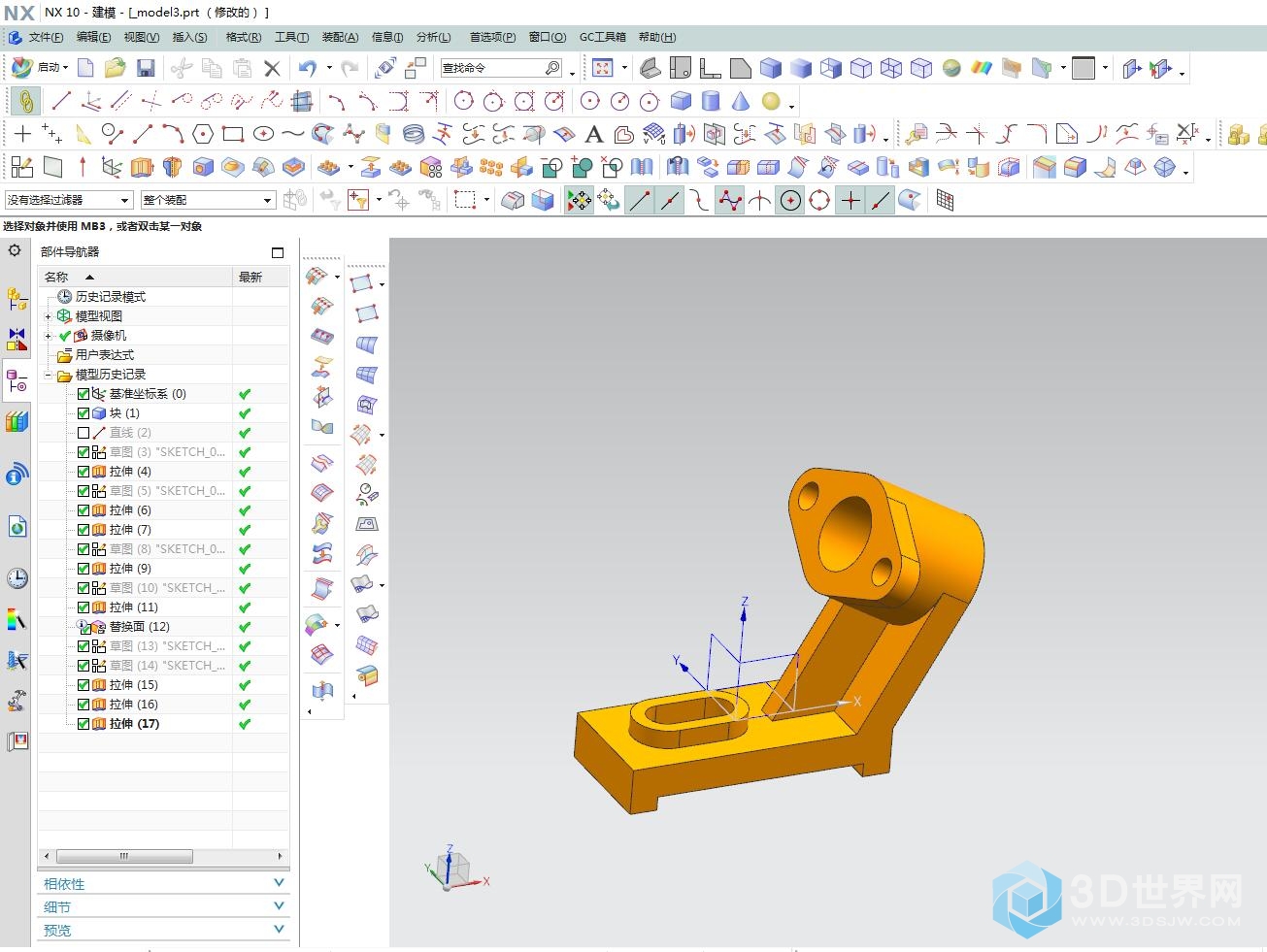Toggle checkbox for 基准坐标系 (0)
The image size is (1267, 952).
pyautogui.click(x=83, y=394)
